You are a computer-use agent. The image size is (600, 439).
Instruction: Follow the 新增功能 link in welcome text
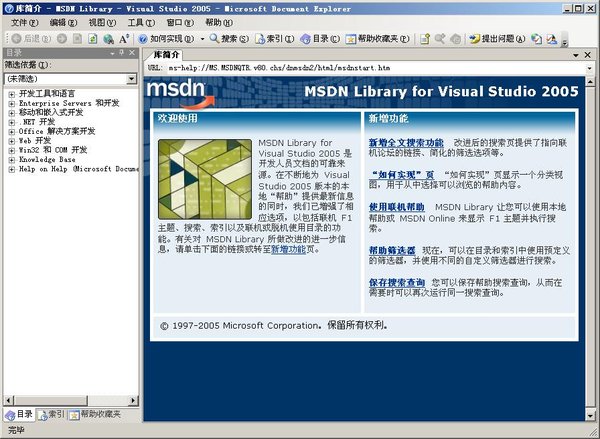tap(288, 250)
